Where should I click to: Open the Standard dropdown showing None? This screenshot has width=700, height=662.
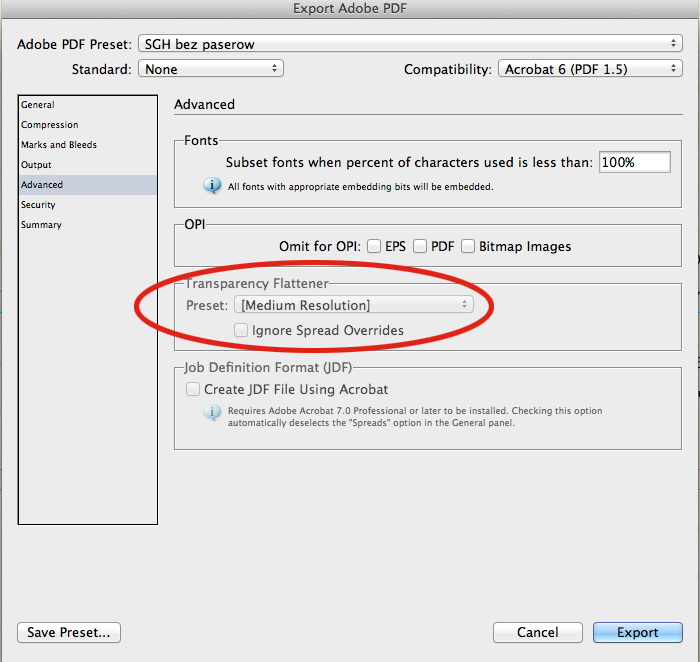tap(211, 69)
